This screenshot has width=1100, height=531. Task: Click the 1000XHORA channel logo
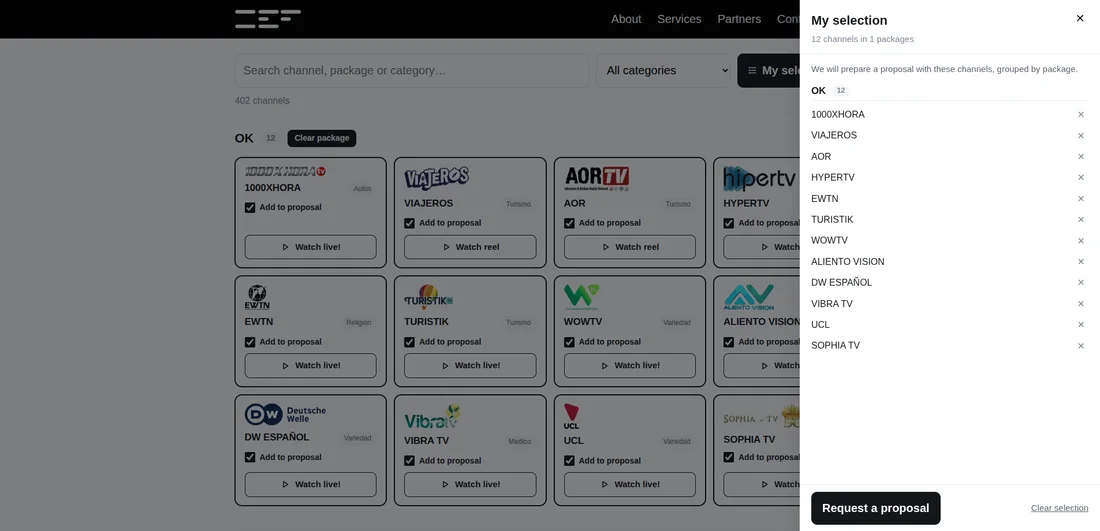click(x=285, y=171)
